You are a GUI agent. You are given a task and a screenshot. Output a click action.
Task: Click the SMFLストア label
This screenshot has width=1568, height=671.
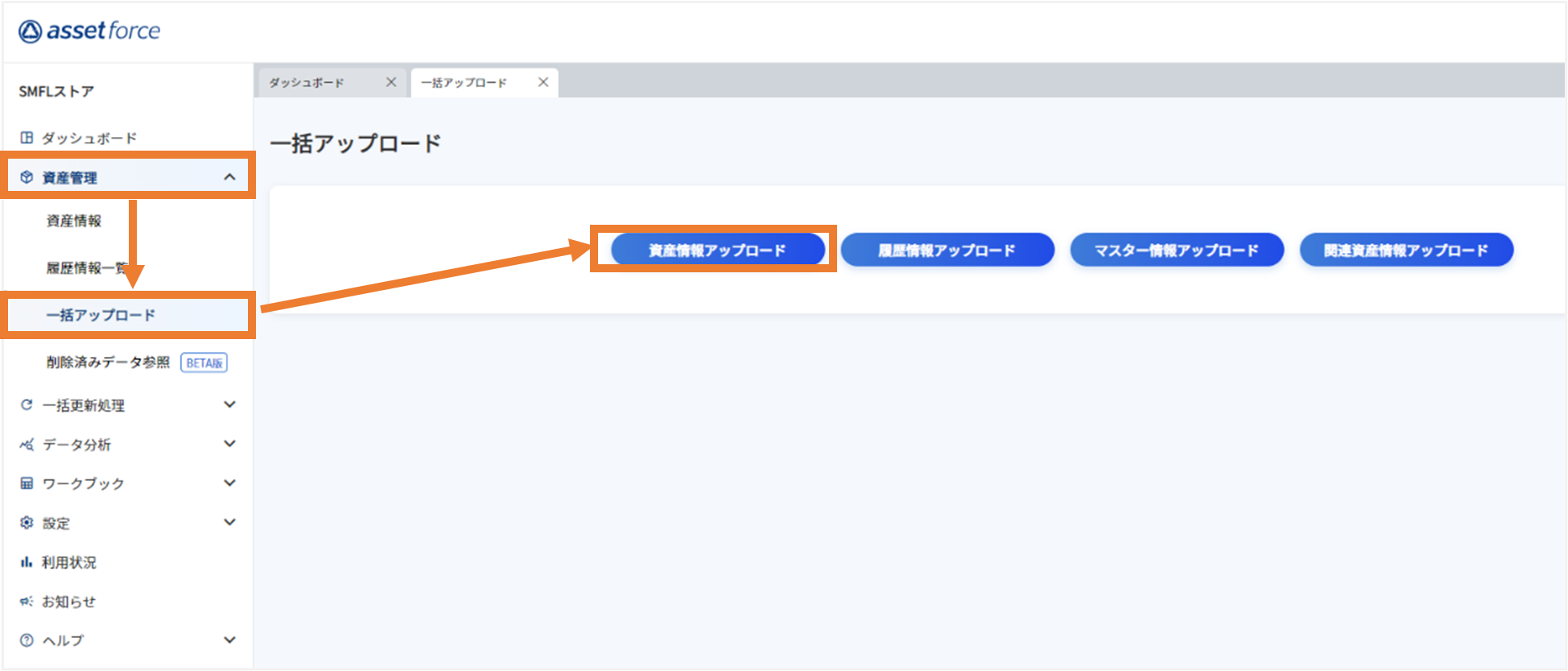(56, 91)
